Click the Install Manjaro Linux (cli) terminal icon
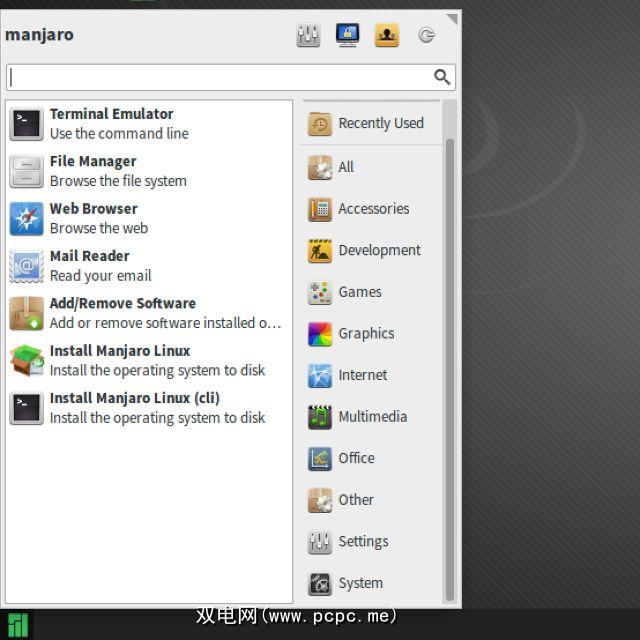Image resolution: width=640 pixels, height=640 pixels. click(27, 408)
